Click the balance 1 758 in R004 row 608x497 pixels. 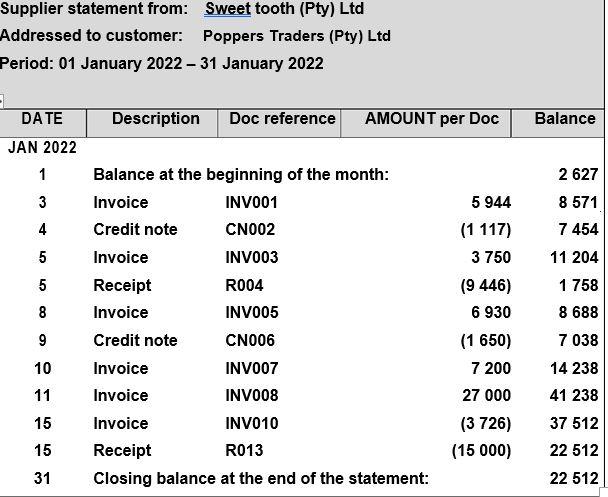click(578, 285)
